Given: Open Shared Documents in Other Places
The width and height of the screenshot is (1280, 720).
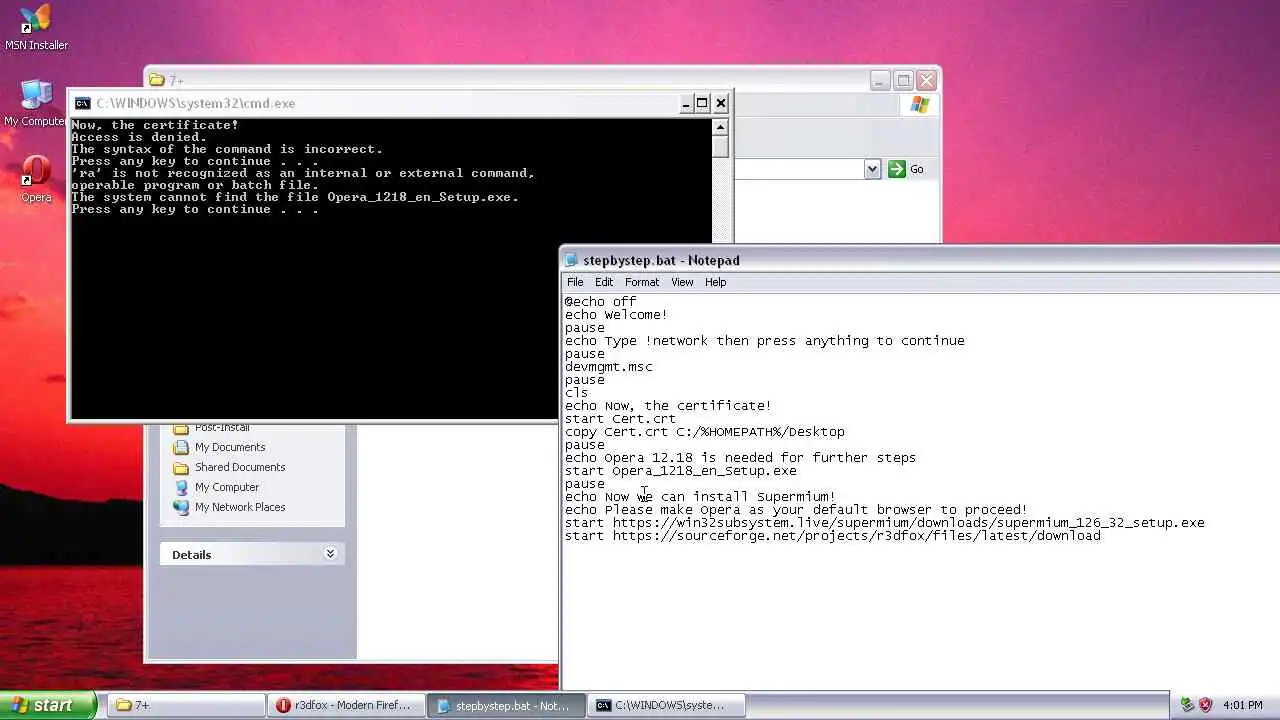Looking at the screenshot, I should (x=240, y=467).
